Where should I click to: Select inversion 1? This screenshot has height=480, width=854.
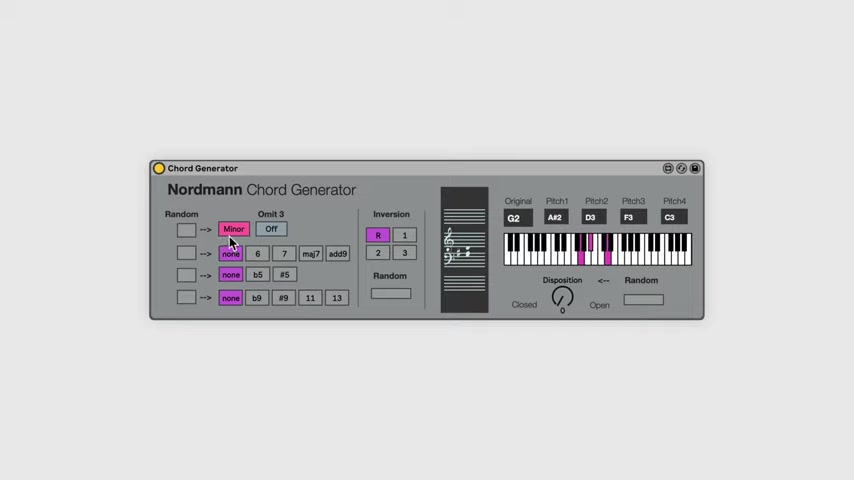pyautogui.click(x=405, y=235)
